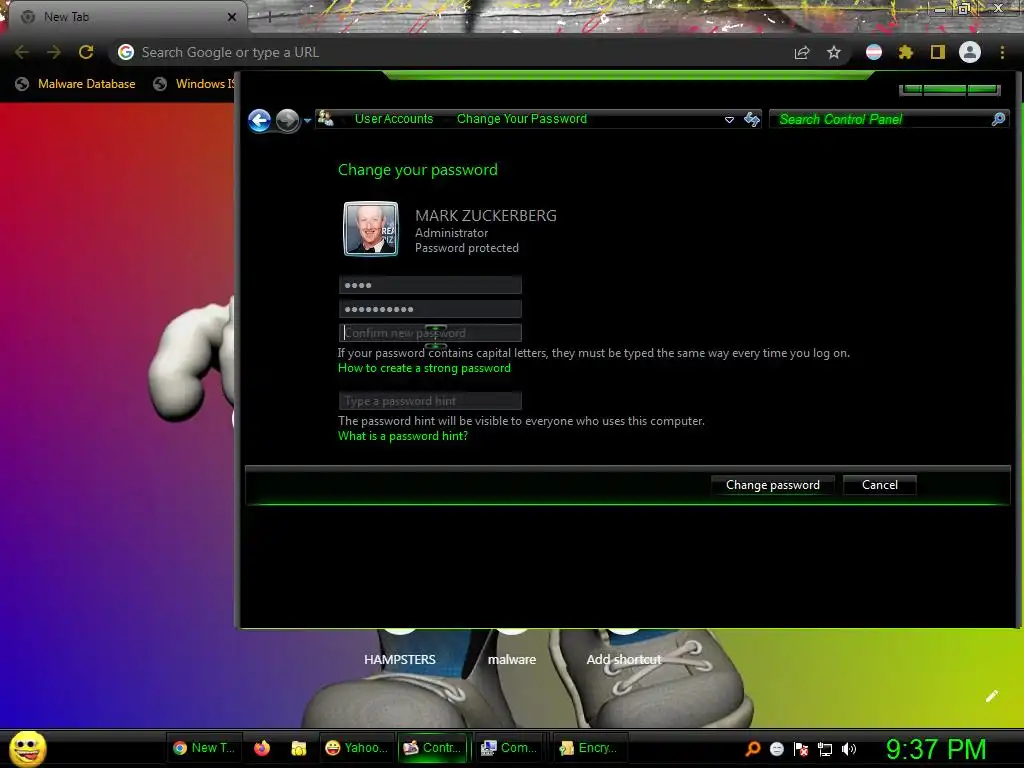The height and width of the screenshot is (768, 1024).
Task: Click Chrome back navigation arrow
Action: tap(22, 52)
